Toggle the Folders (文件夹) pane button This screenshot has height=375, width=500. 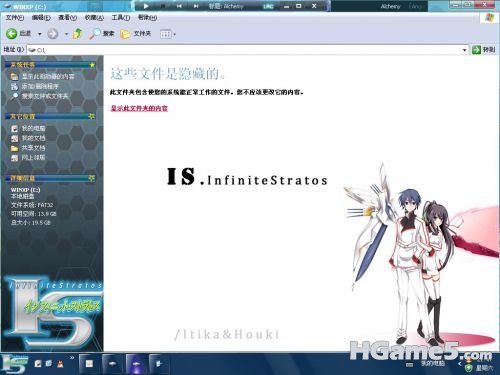(x=136, y=34)
